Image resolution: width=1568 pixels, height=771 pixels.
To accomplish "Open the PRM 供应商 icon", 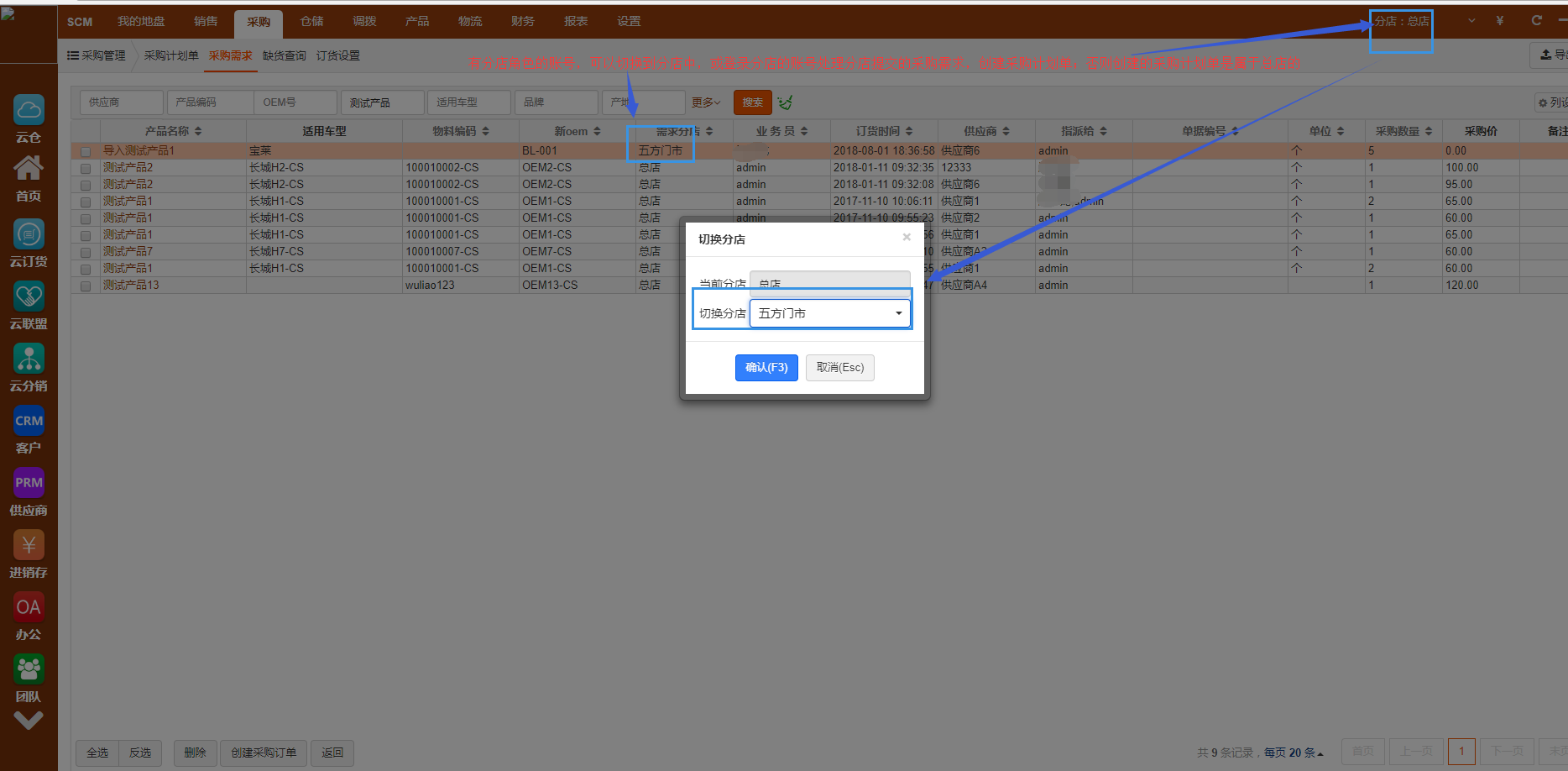I will tap(29, 484).
